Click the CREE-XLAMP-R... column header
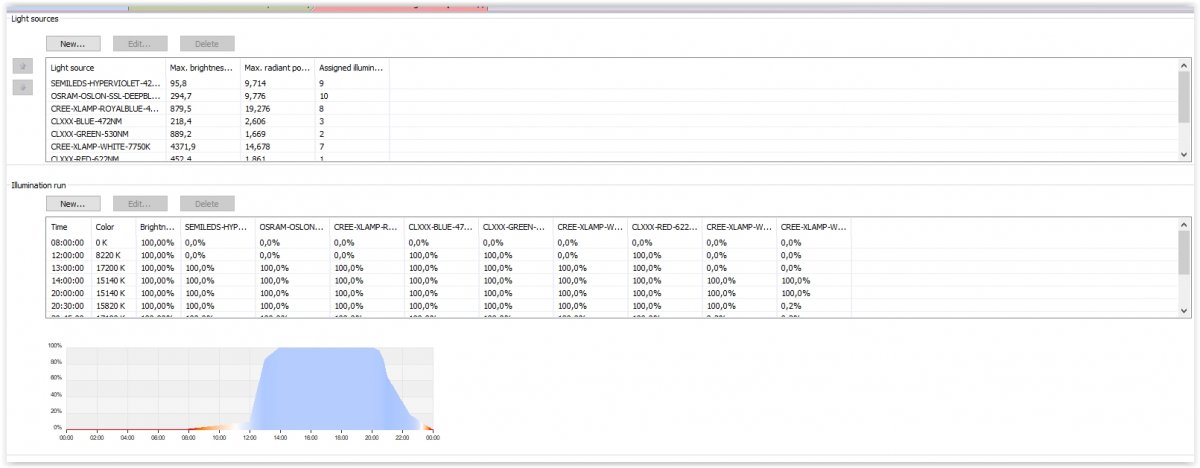This screenshot has height=468, width=1200. pos(367,227)
